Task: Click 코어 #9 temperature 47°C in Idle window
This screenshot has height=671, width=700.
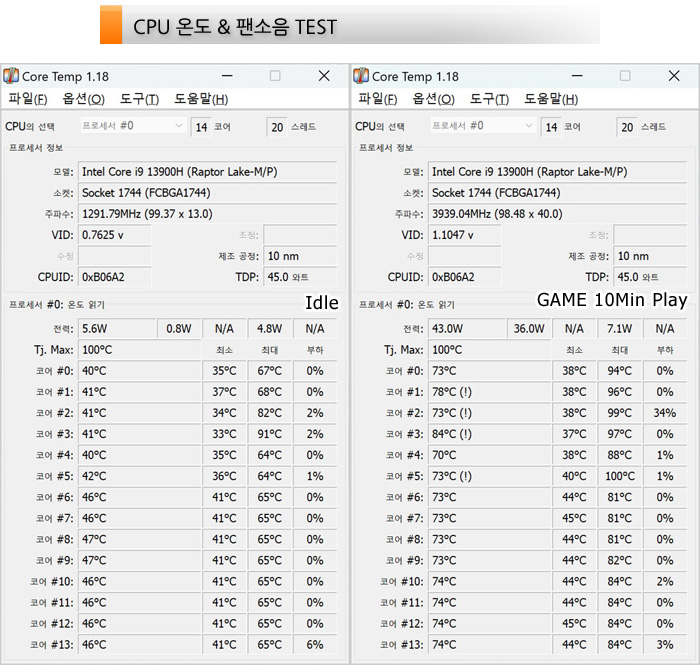Action: 140,561
